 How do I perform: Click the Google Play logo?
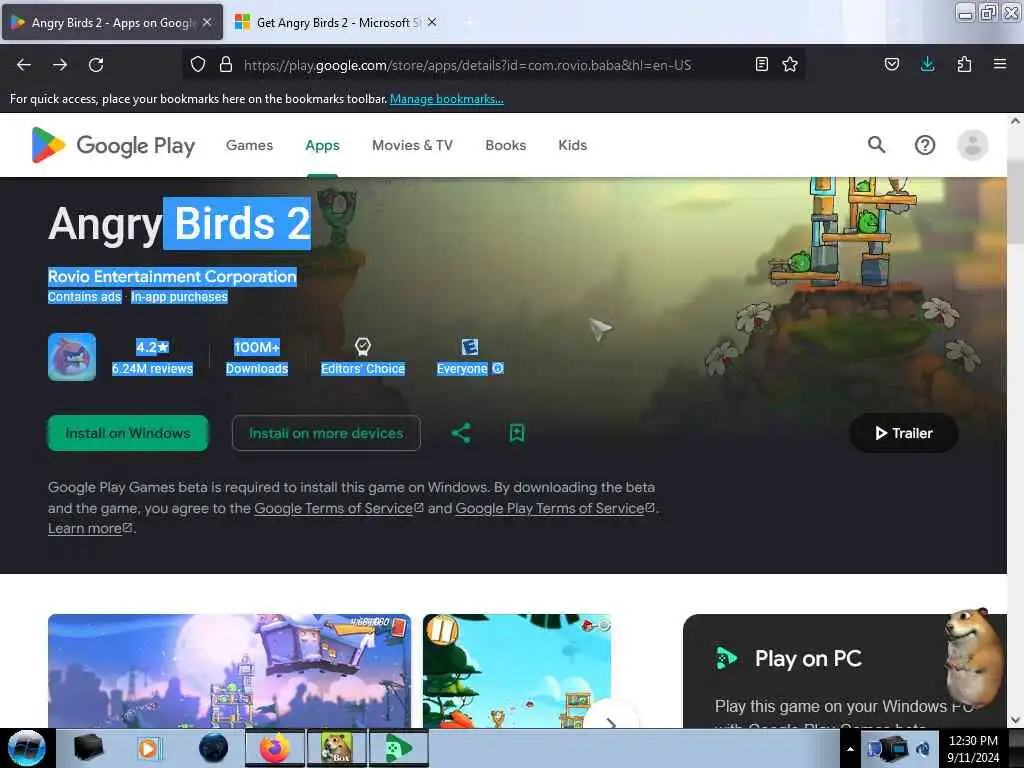pos(113,145)
